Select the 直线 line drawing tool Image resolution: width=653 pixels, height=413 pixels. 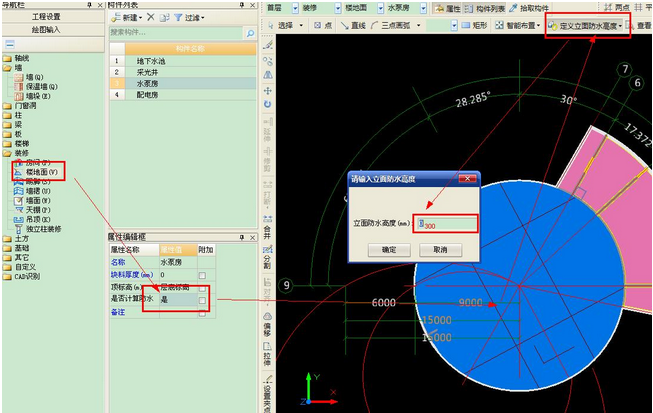(354, 25)
